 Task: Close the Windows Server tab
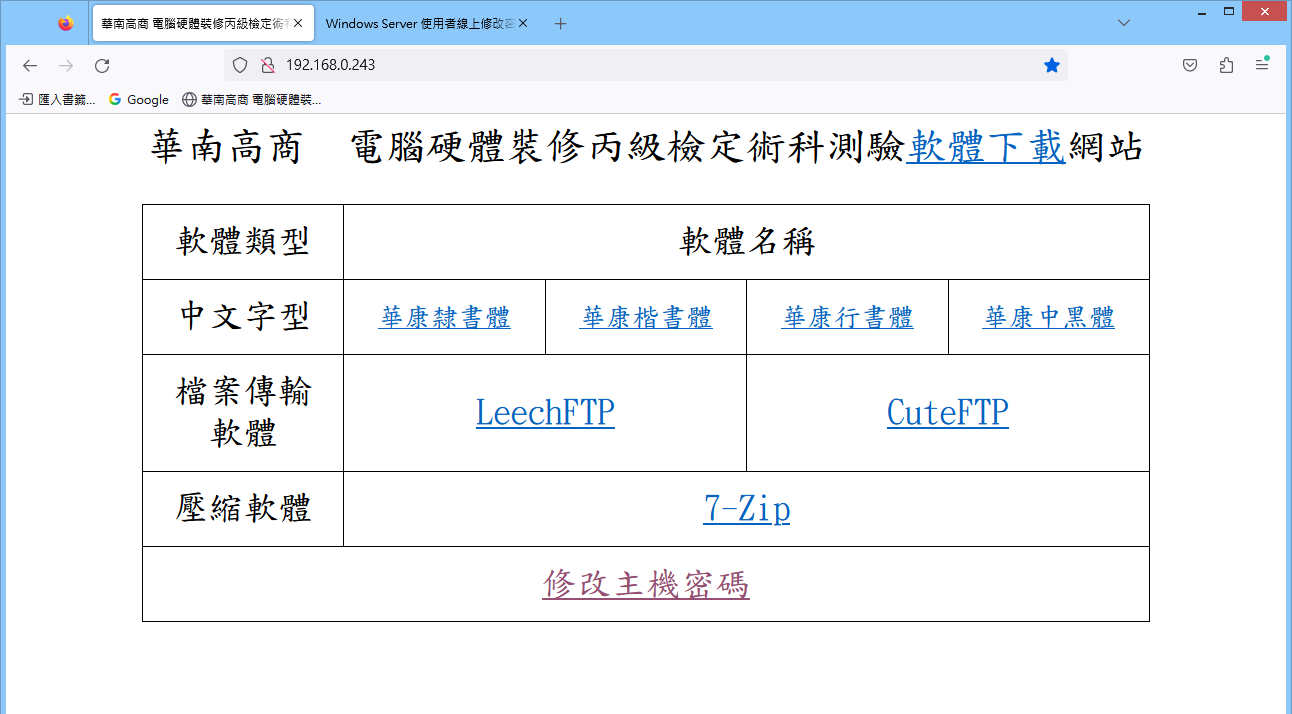point(523,23)
